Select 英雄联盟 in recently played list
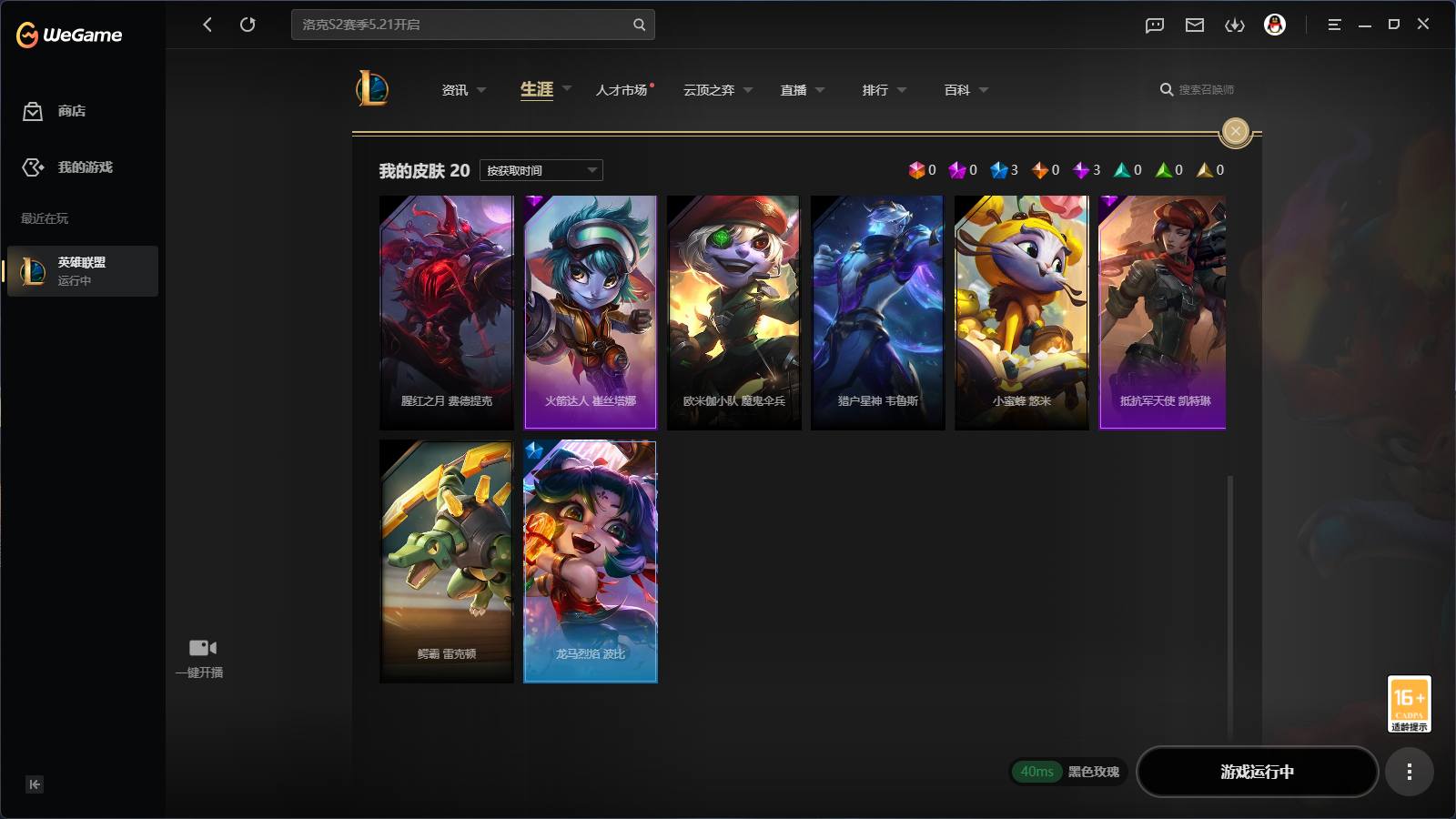Viewport: 1456px width, 819px height. [83, 271]
